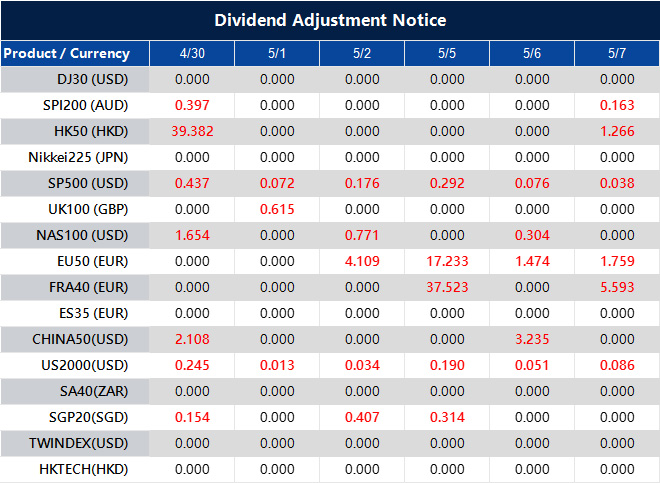This screenshot has height=483, width=660.
Task: Click the HK50 value 39.382
Action: click(x=192, y=131)
